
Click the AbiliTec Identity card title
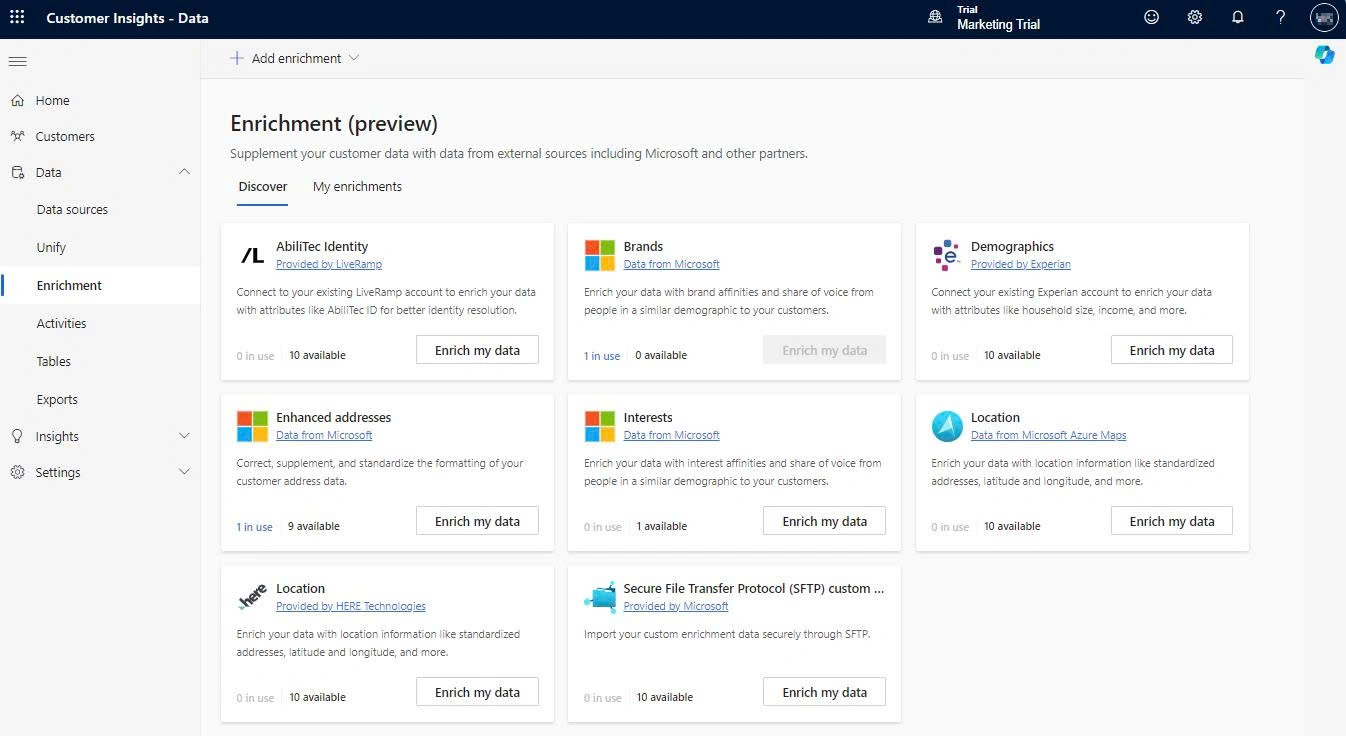[322, 247]
